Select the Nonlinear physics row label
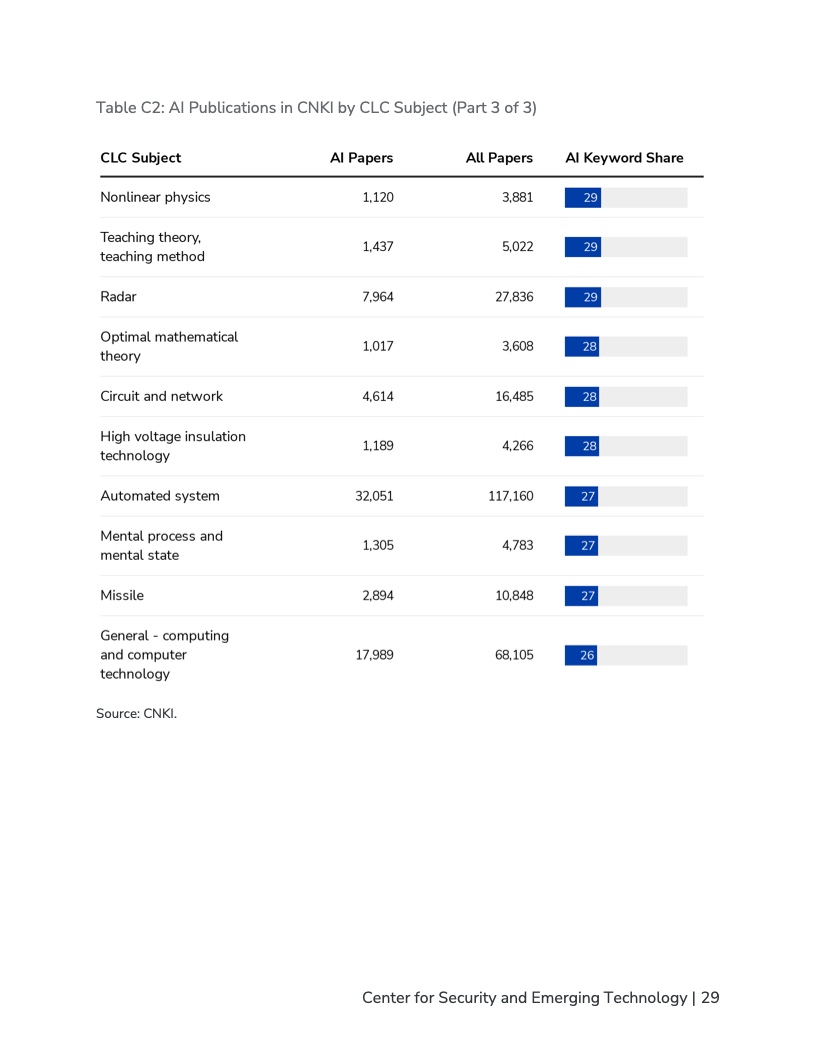This screenshot has width=816, height=1056. tap(156, 197)
